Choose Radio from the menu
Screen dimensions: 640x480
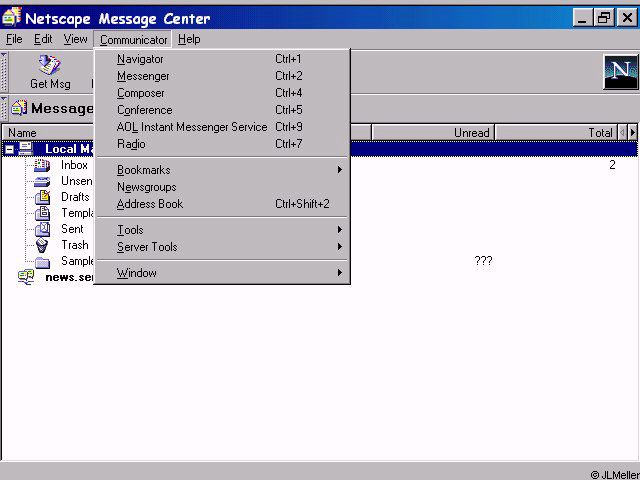[x=222, y=144]
